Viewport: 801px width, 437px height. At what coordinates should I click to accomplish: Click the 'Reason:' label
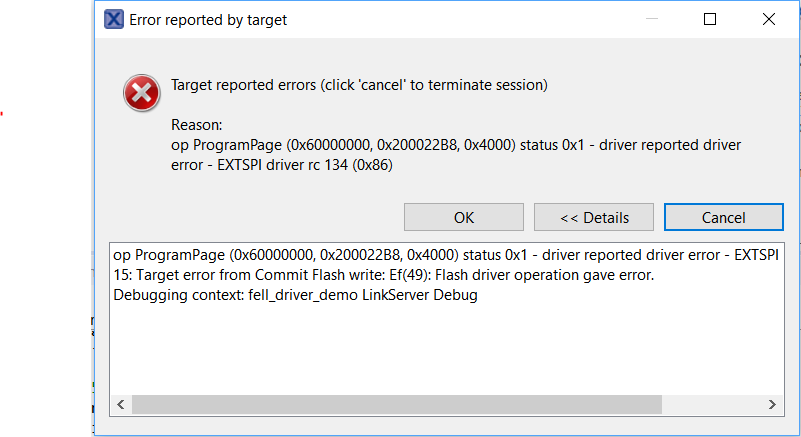coord(196,125)
